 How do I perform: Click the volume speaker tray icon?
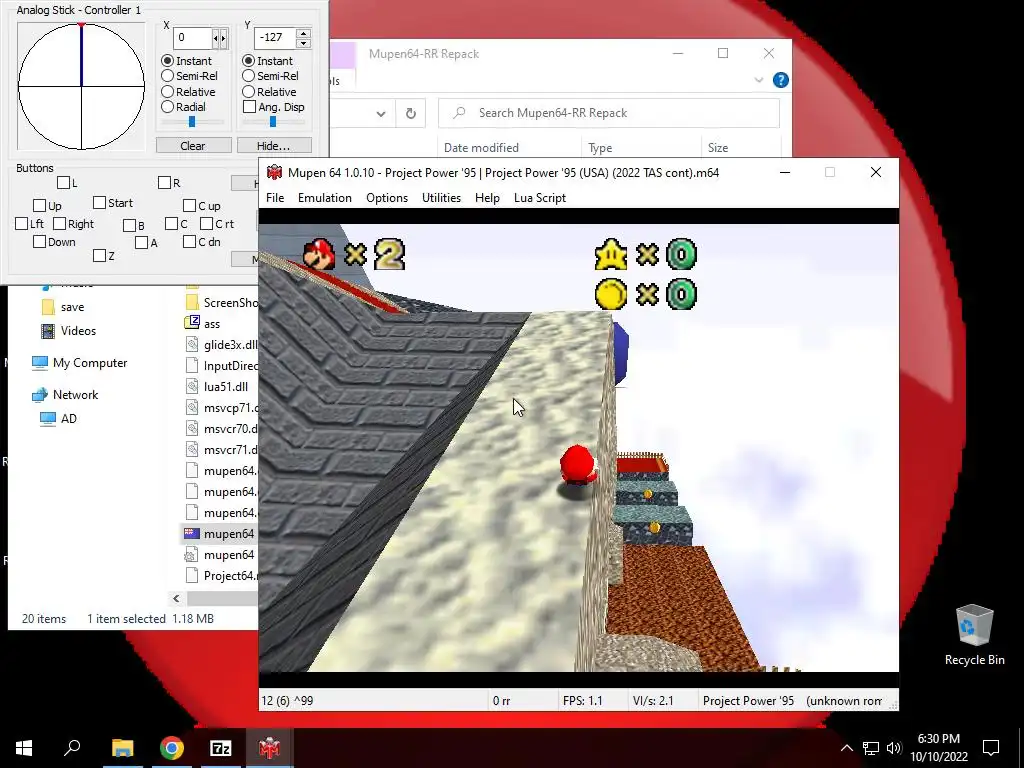894,748
